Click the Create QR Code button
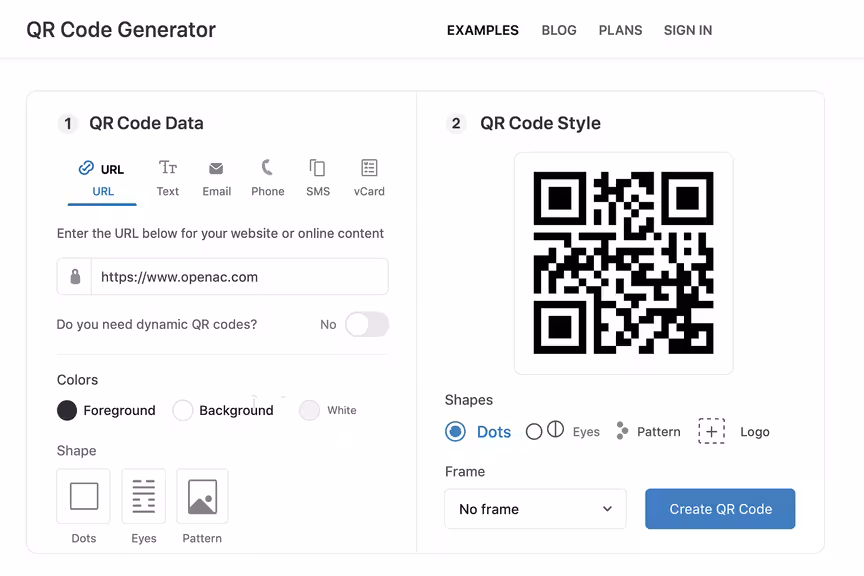 (x=720, y=509)
